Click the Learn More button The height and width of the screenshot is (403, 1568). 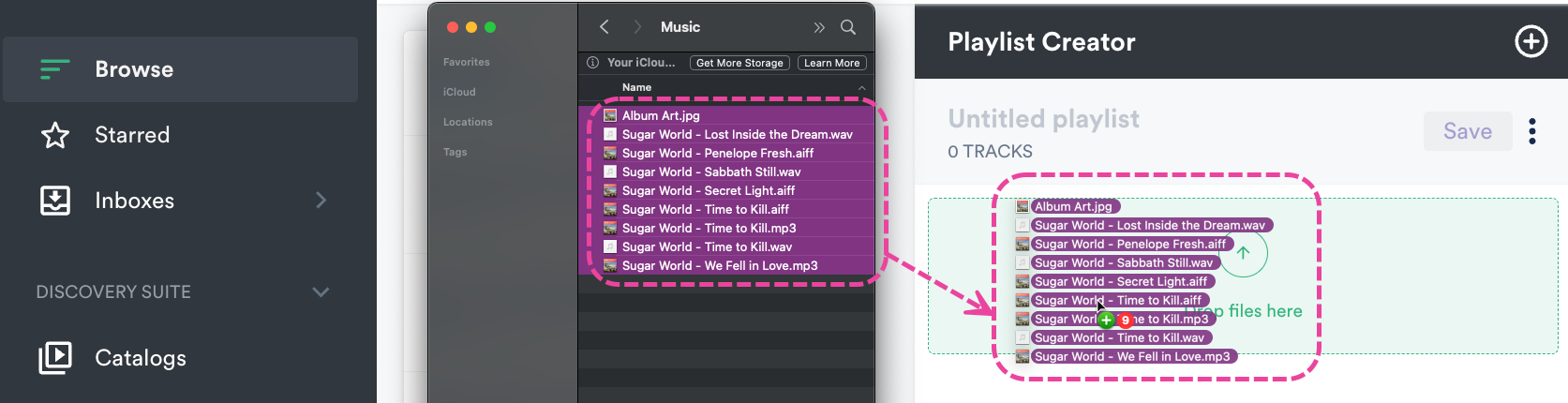[x=831, y=63]
